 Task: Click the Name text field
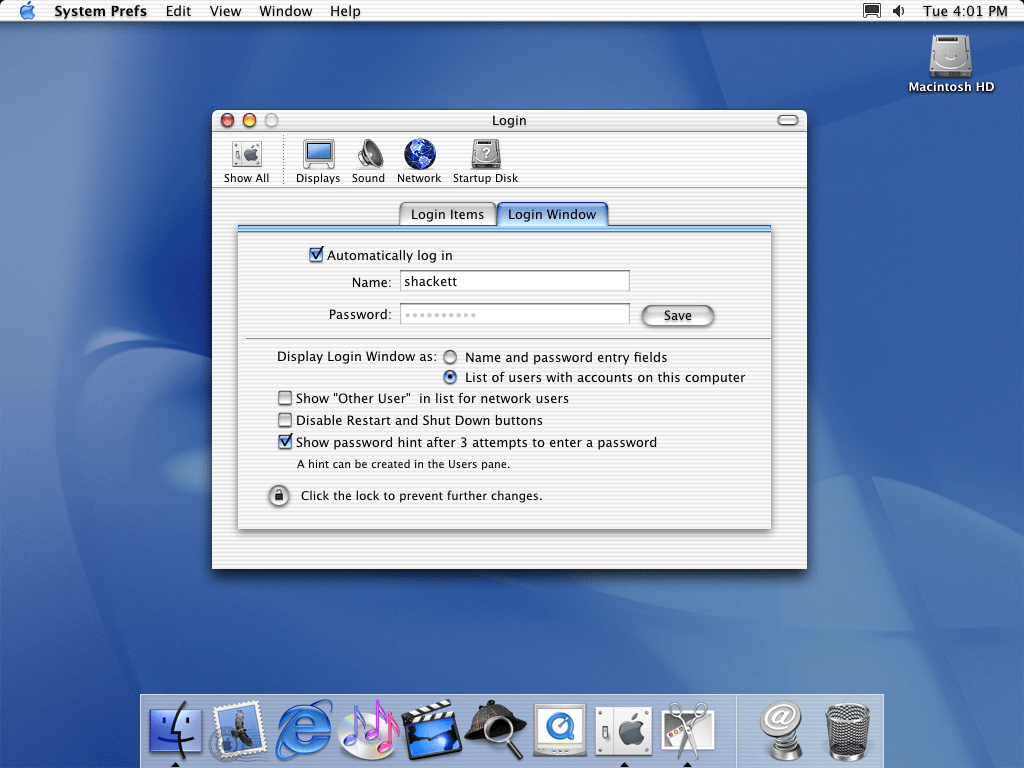point(514,282)
